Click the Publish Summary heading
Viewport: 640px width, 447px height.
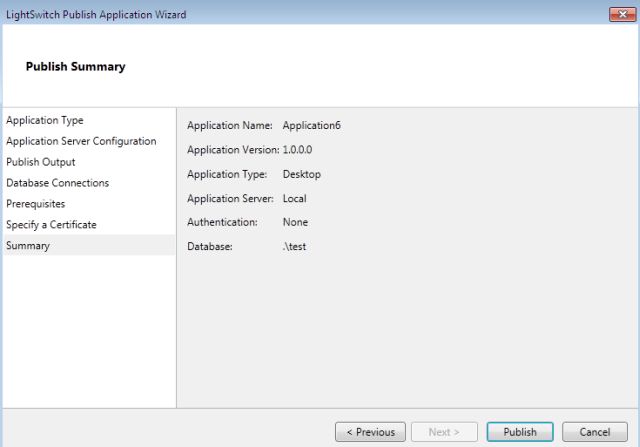coord(76,67)
